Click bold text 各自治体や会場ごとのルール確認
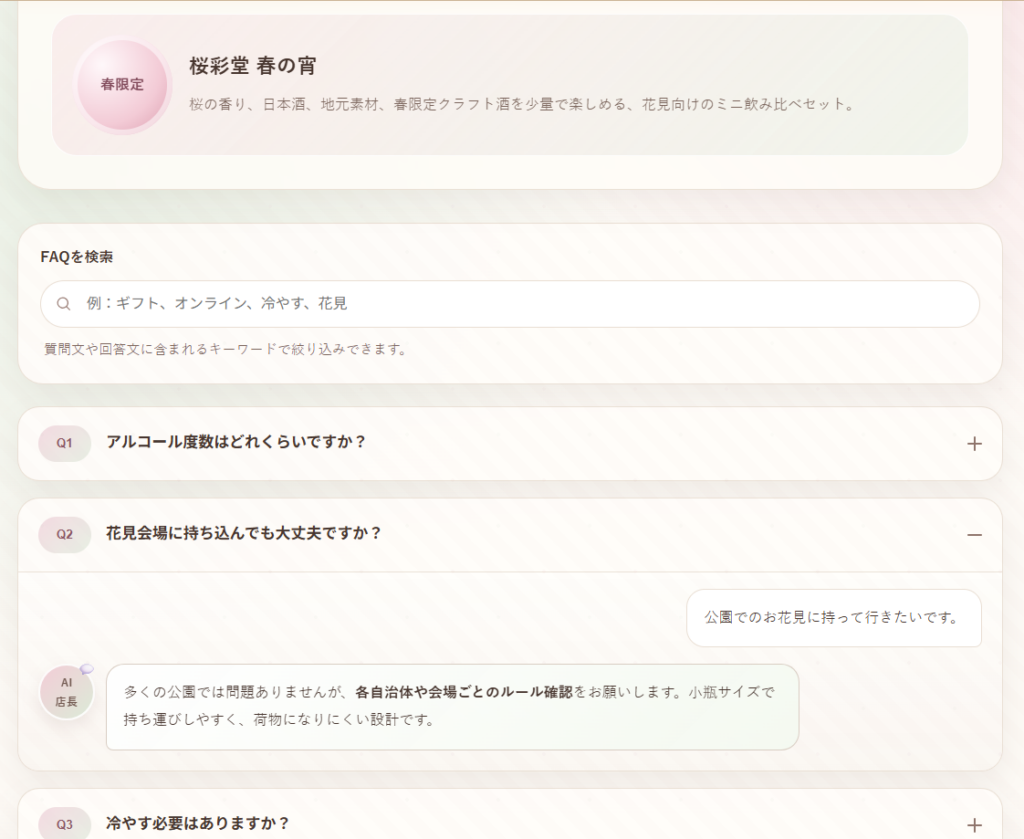The width and height of the screenshot is (1024, 839). 464,692
